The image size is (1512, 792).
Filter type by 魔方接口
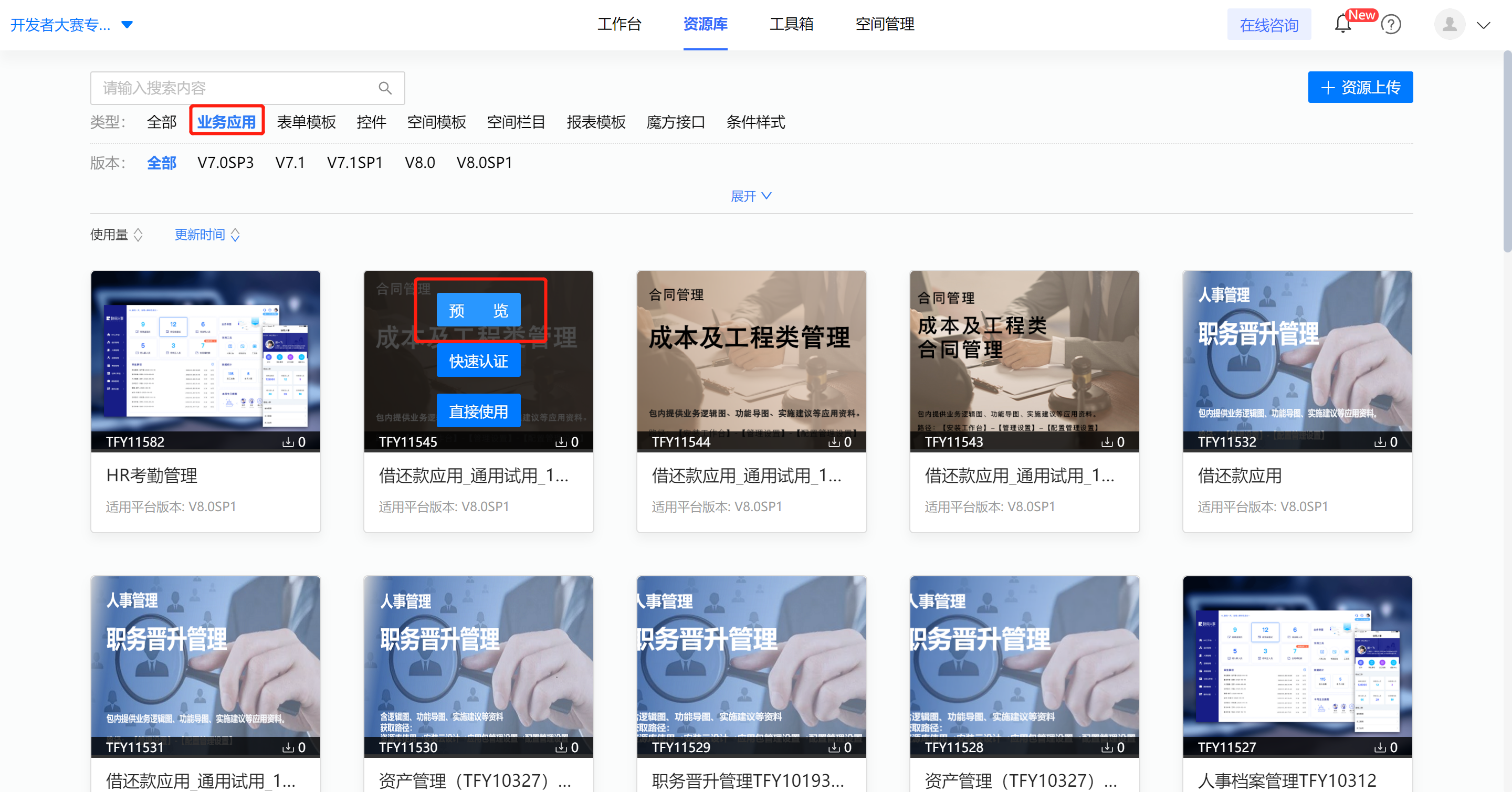click(676, 122)
